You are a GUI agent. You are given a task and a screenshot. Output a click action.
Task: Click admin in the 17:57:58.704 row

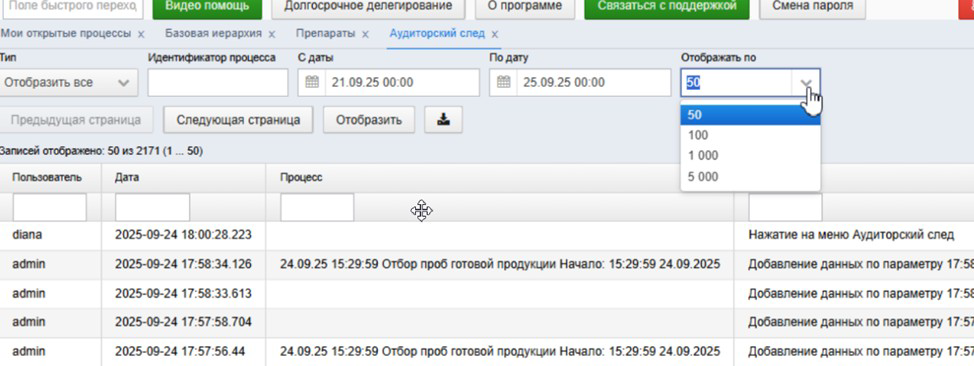click(x=29, y=323)
